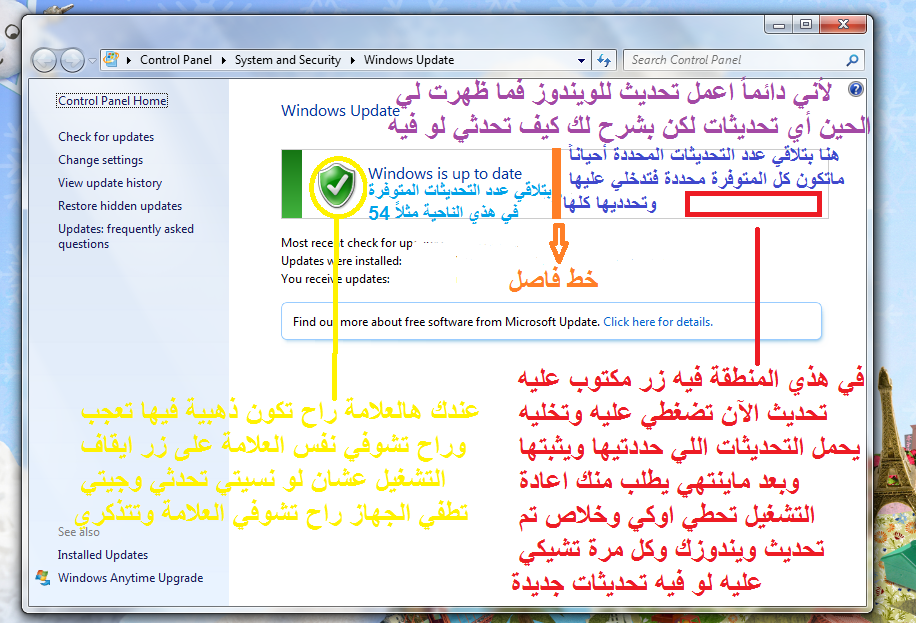Select the Control Panel breadcrumb item

click(174, 60)
